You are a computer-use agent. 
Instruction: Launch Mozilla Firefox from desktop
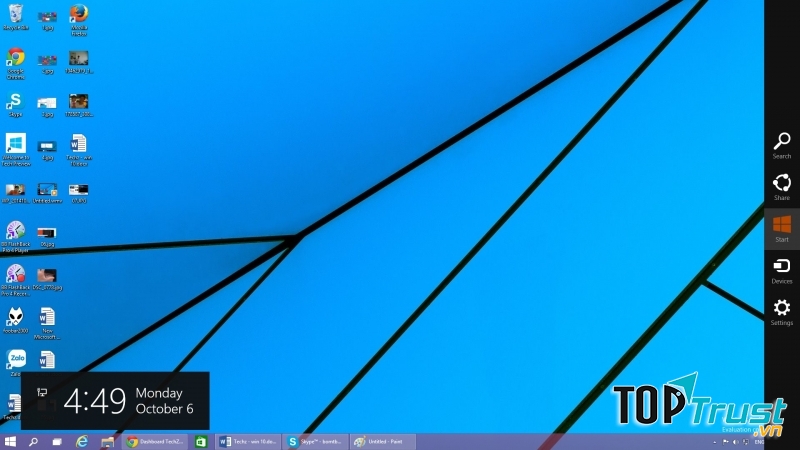78,16
